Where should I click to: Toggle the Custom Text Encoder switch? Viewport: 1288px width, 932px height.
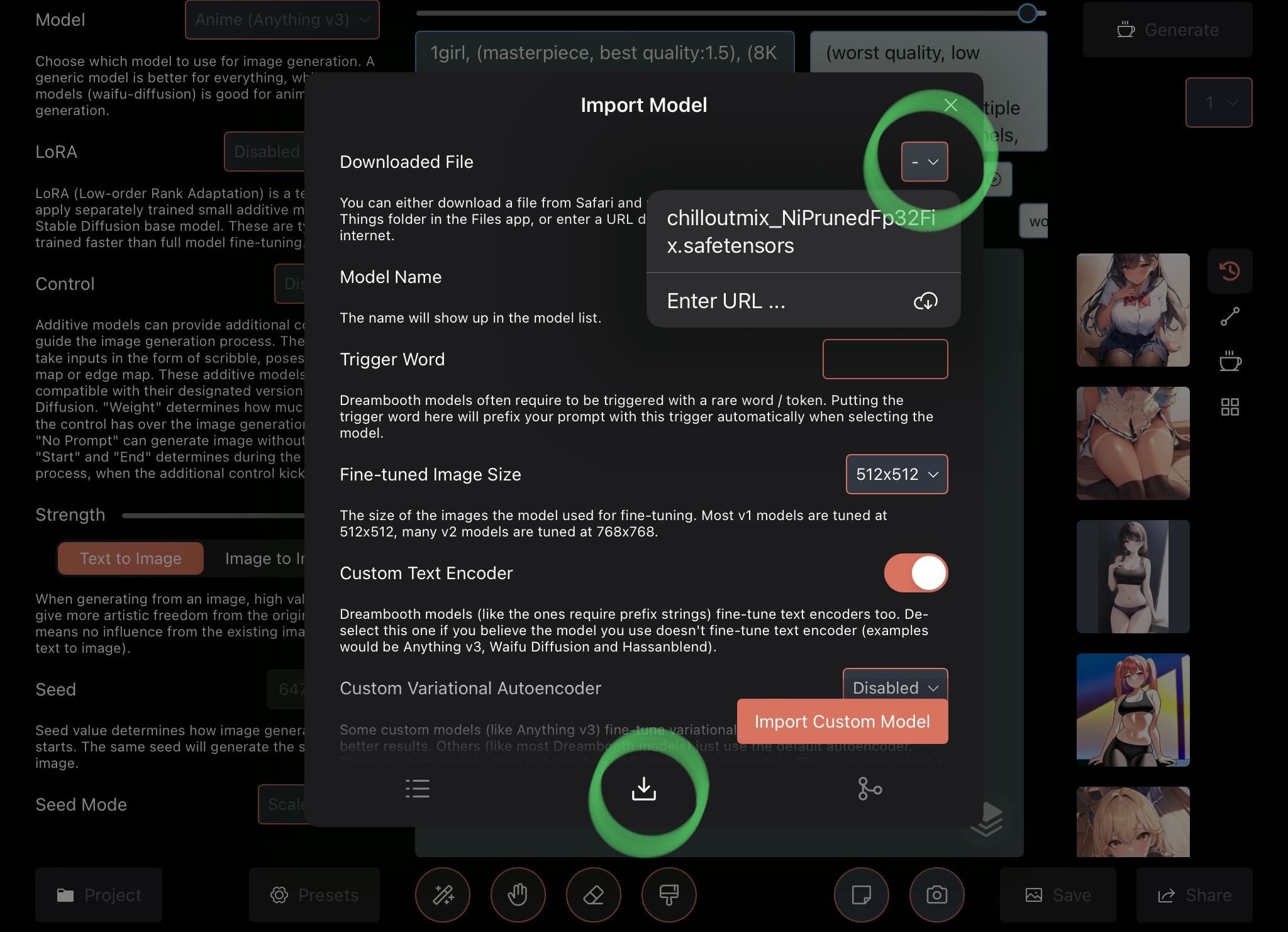click(916, 573)
